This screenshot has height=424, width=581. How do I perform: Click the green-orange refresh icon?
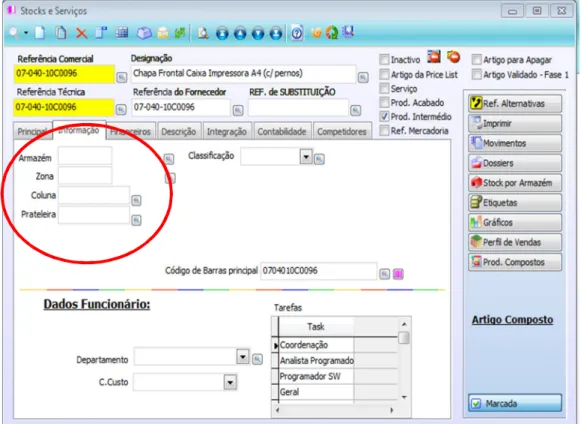click(x=332, y=33)
